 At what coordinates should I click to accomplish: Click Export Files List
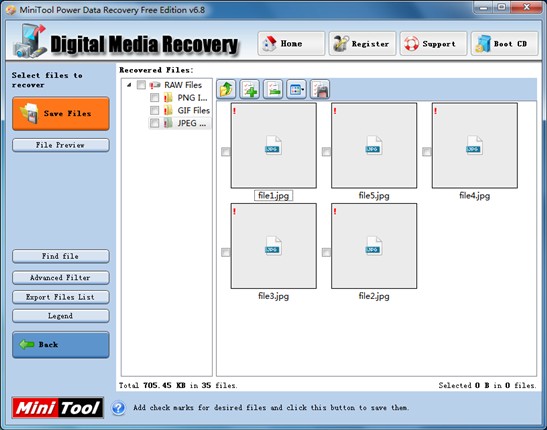pos(61,297)
